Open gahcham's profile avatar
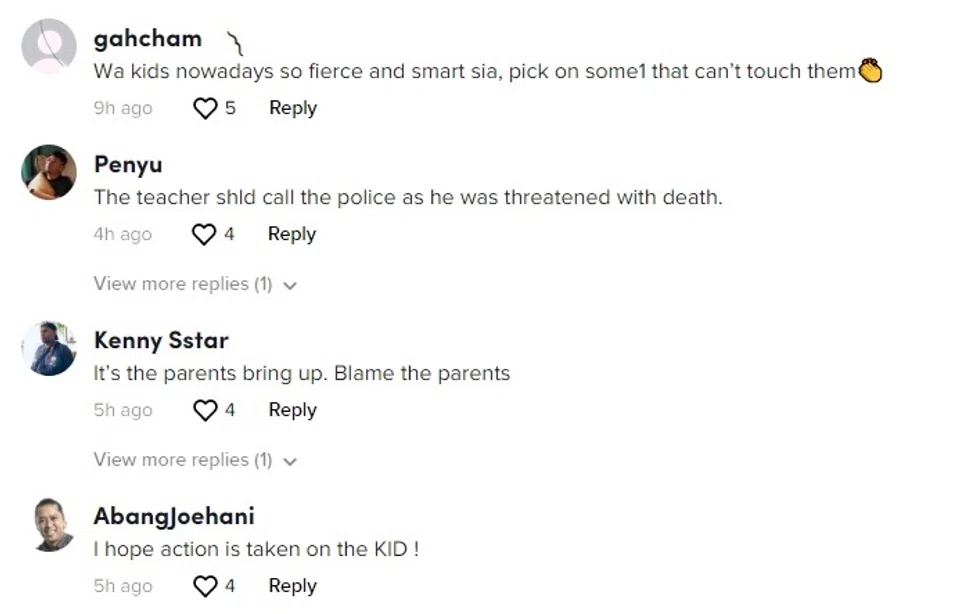 click(x=49, y=46)
